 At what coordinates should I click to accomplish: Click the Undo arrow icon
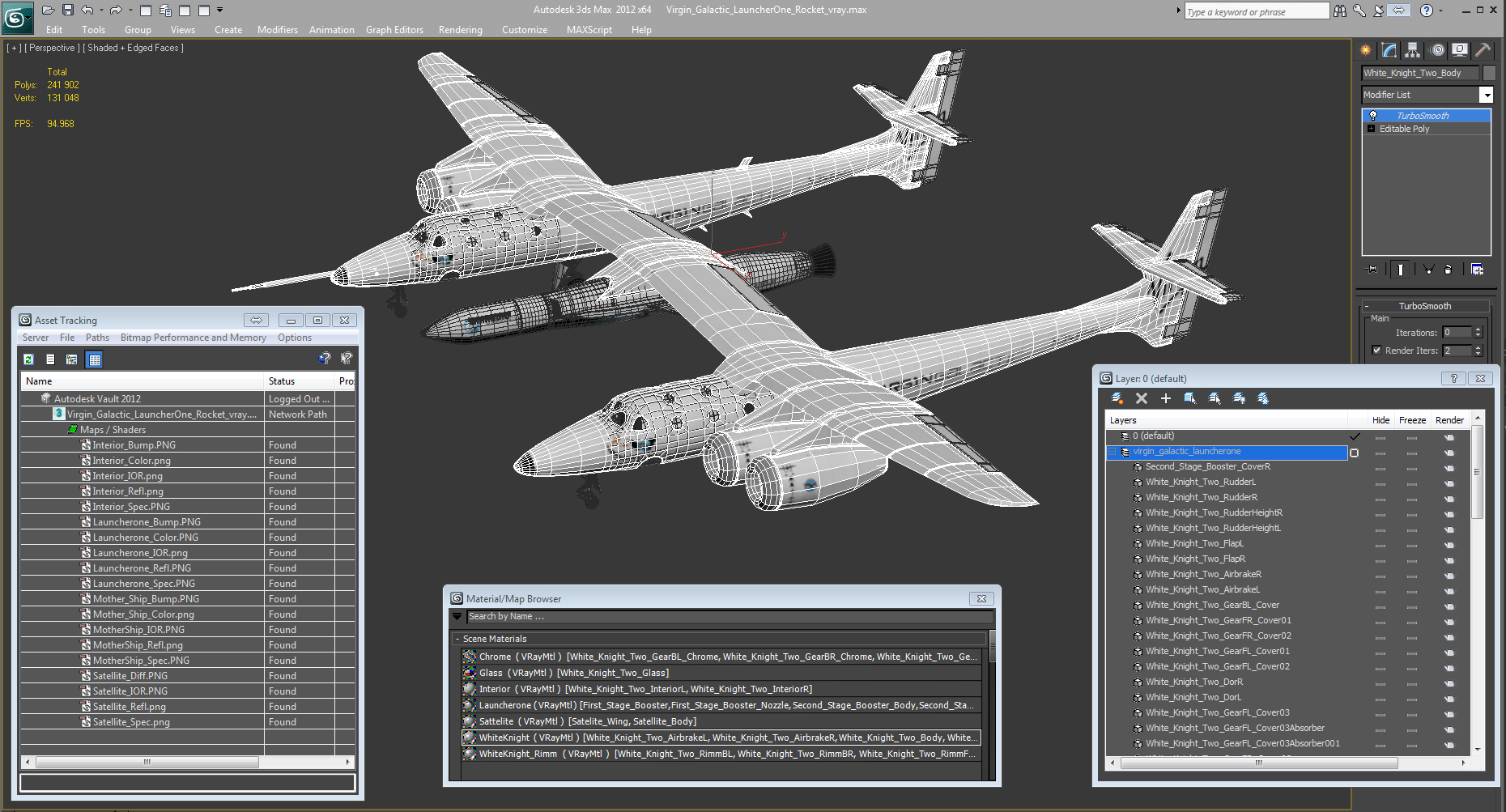[87, 10]
